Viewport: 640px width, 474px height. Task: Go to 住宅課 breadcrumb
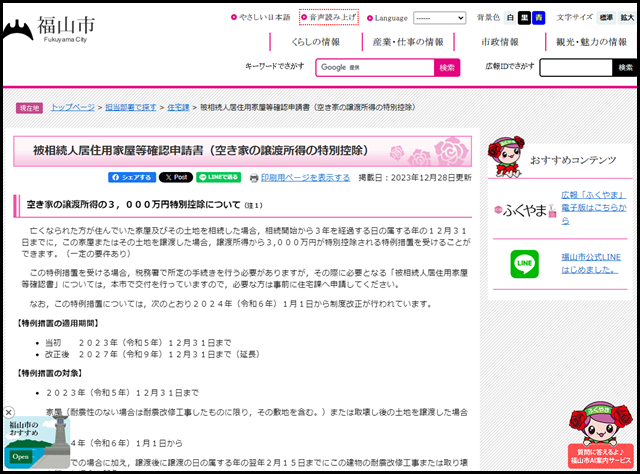point(178,107)
